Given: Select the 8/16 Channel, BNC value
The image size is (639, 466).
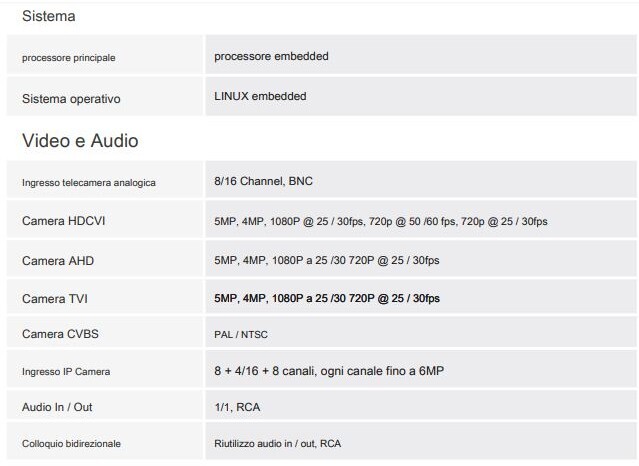Looking at the screenshot, I should coord(263,181).
